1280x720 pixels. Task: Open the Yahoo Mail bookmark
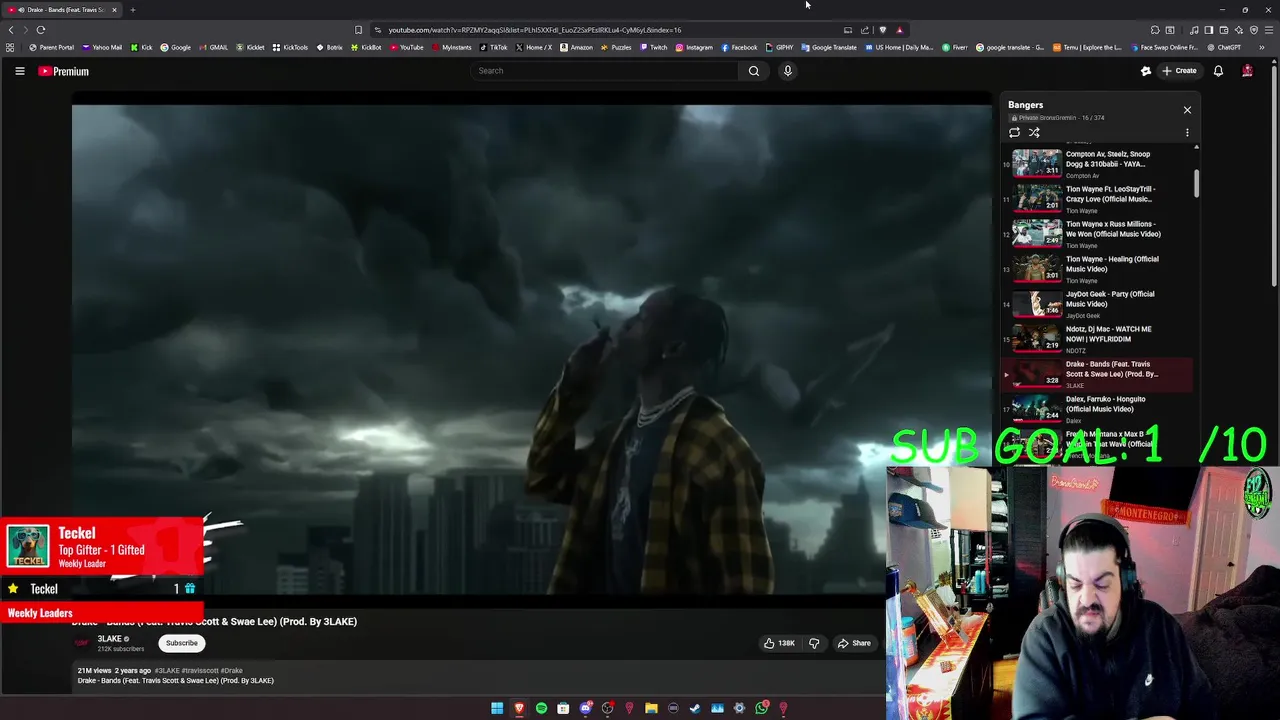point(102,47)
